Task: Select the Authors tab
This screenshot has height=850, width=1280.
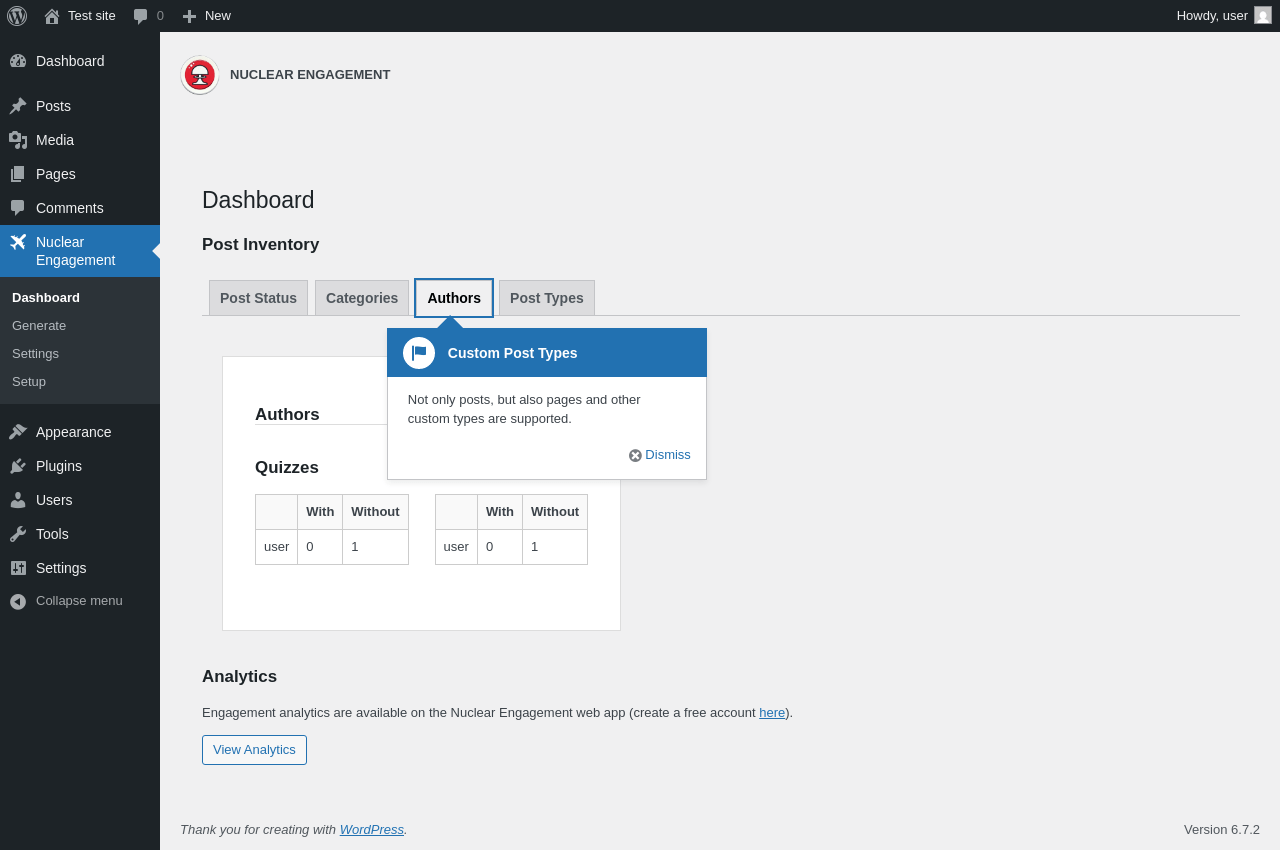Action: [x=454, y=298]
